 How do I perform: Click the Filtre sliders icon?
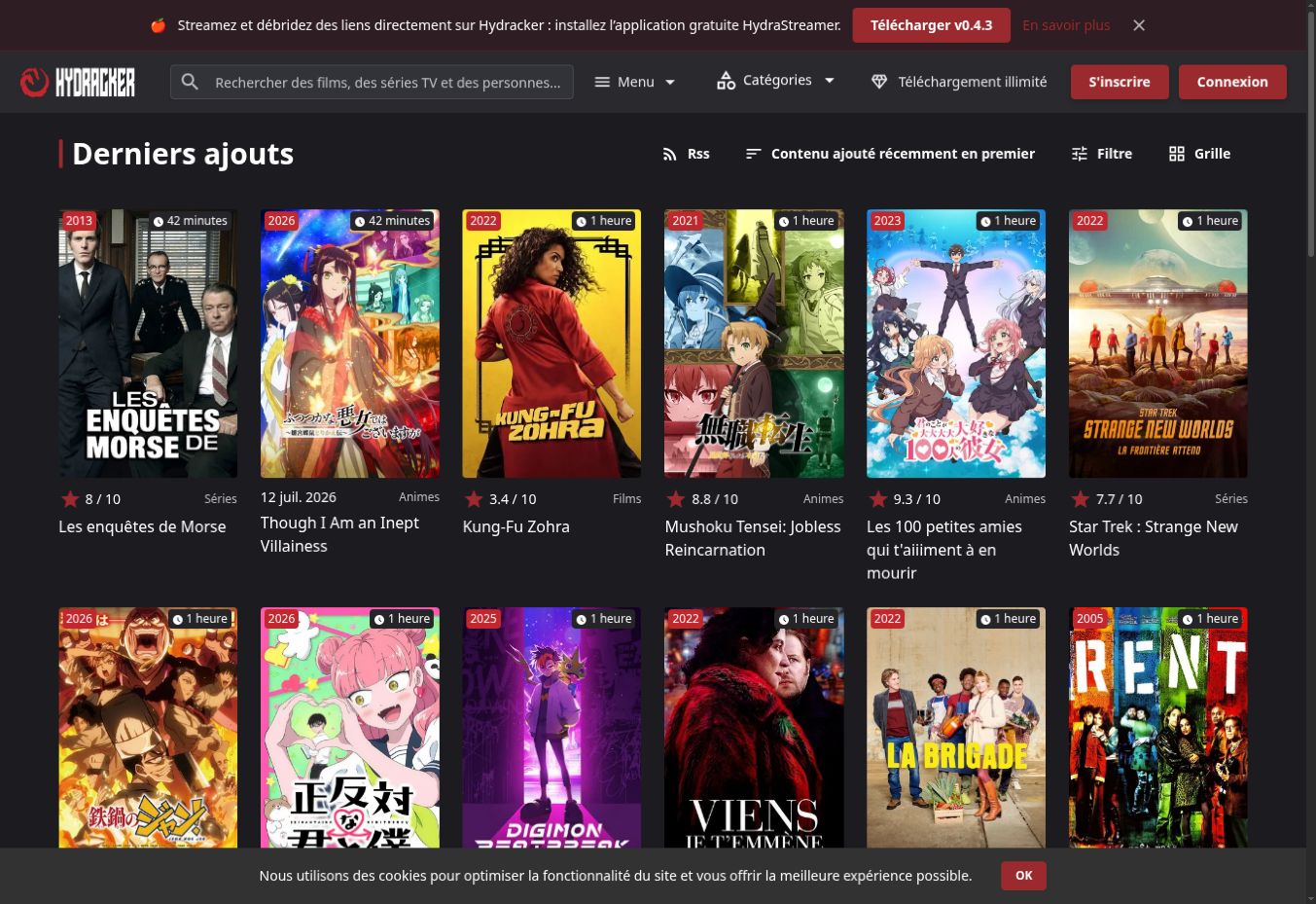click(1080, 154)
